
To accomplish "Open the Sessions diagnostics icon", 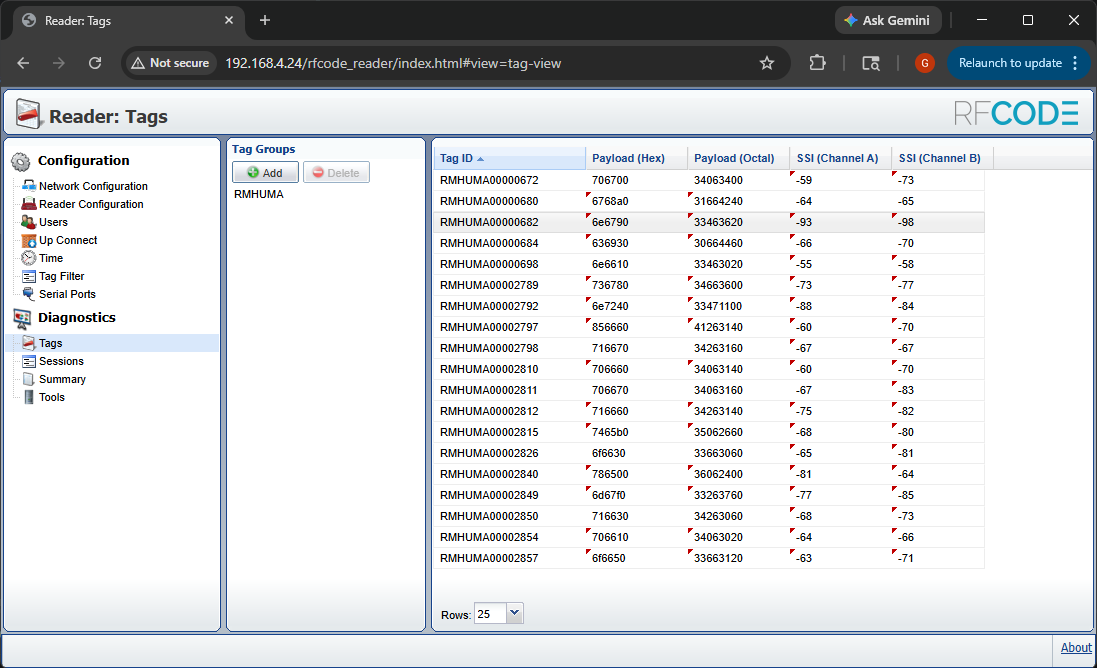I will pyautogui.click(x=29, y=361).
